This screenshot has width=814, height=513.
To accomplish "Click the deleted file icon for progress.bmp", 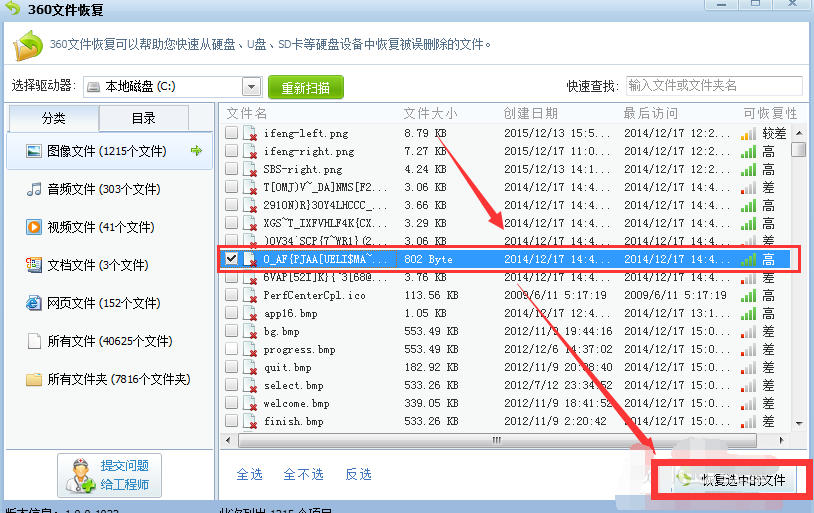I will pyautogui.click(x=250, y=349).
